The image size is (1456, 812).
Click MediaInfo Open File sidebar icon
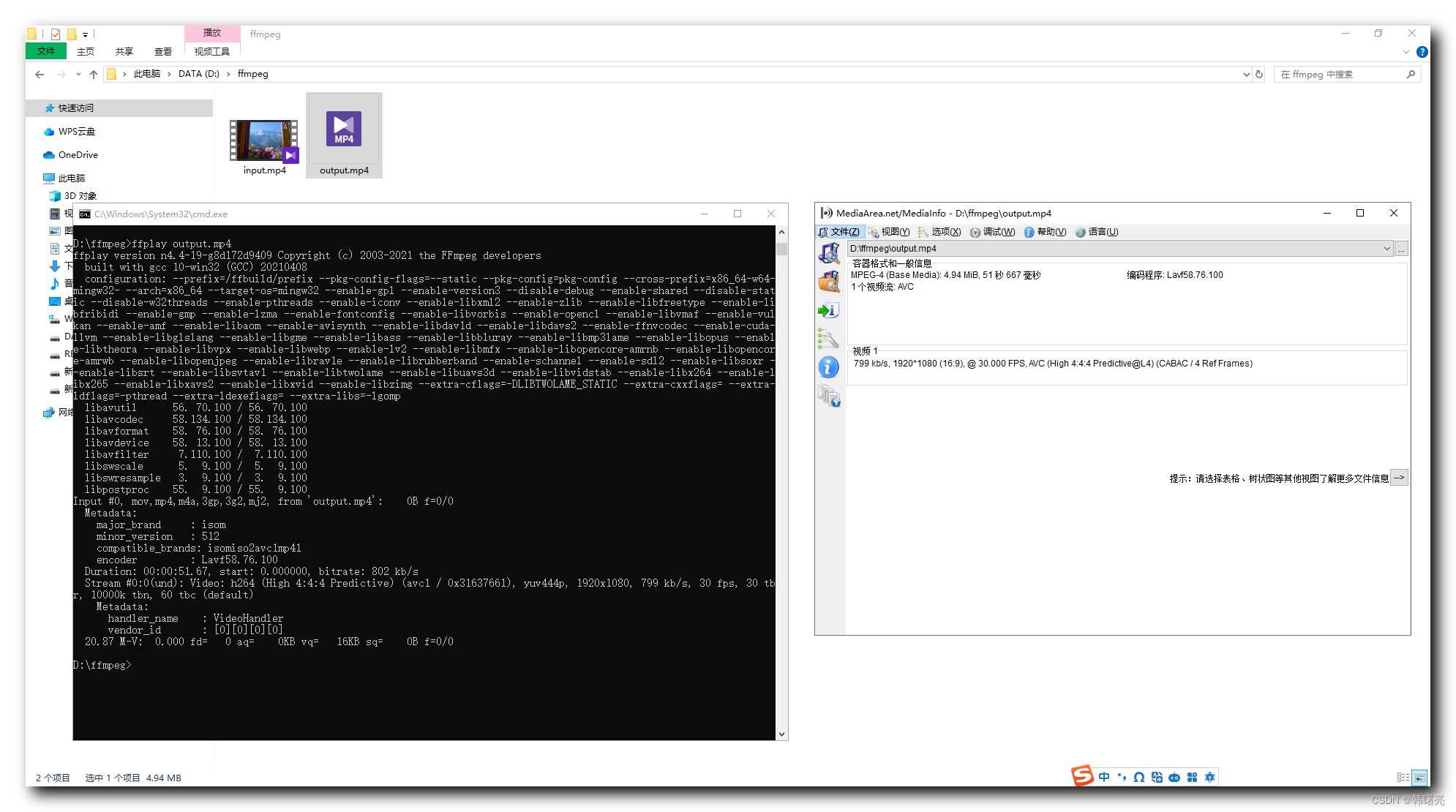(829, 253)
